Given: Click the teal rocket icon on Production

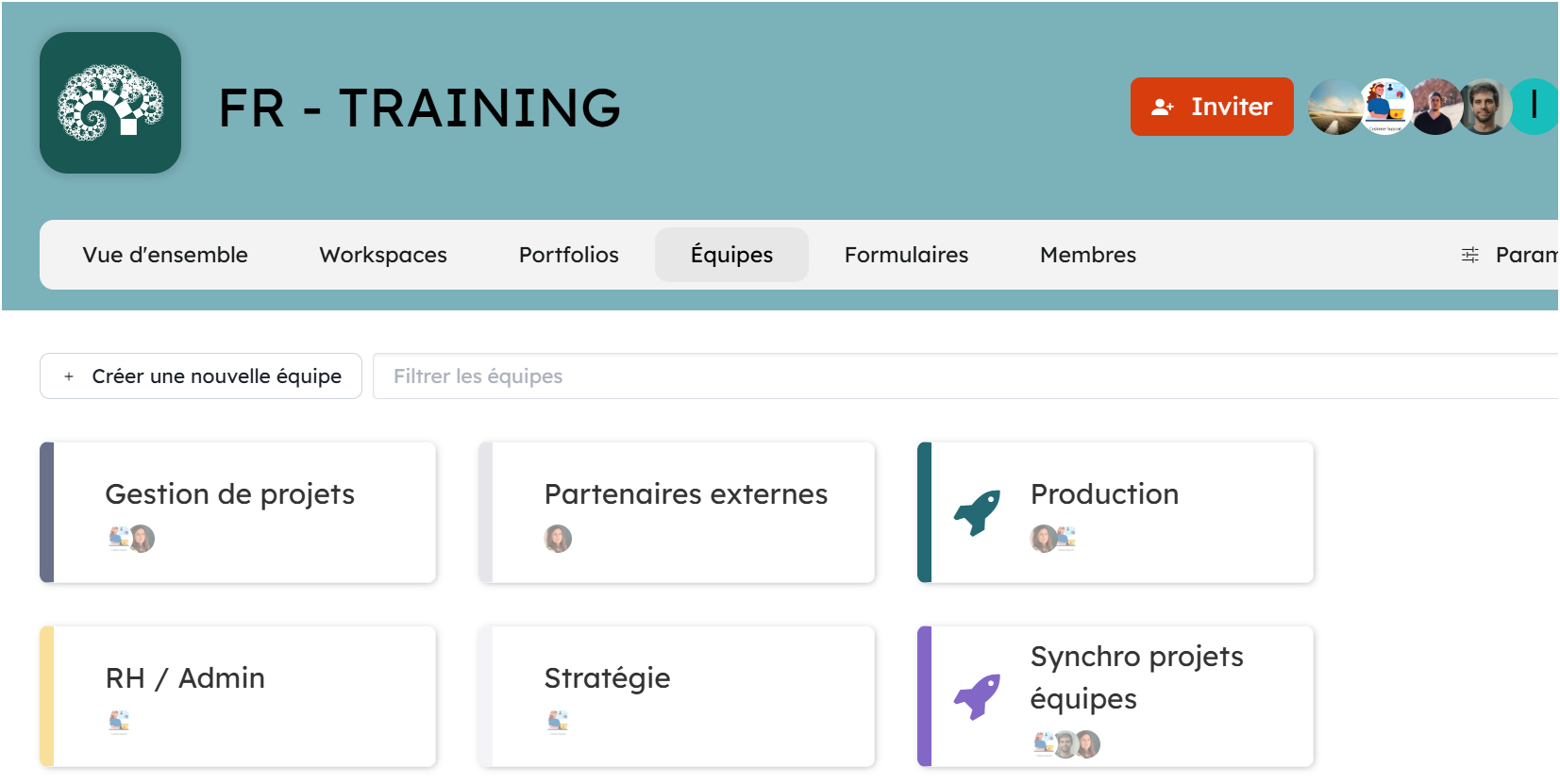Looking at the screenshot, I should [x=977, y=512].
